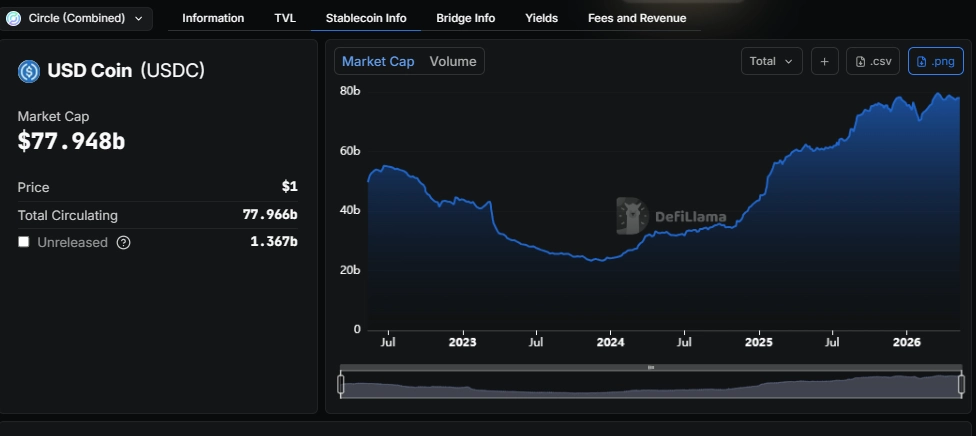This screenshot has height=436, width=976.
Task: Click the range slider top grip bar
Action: coord(651,367)
